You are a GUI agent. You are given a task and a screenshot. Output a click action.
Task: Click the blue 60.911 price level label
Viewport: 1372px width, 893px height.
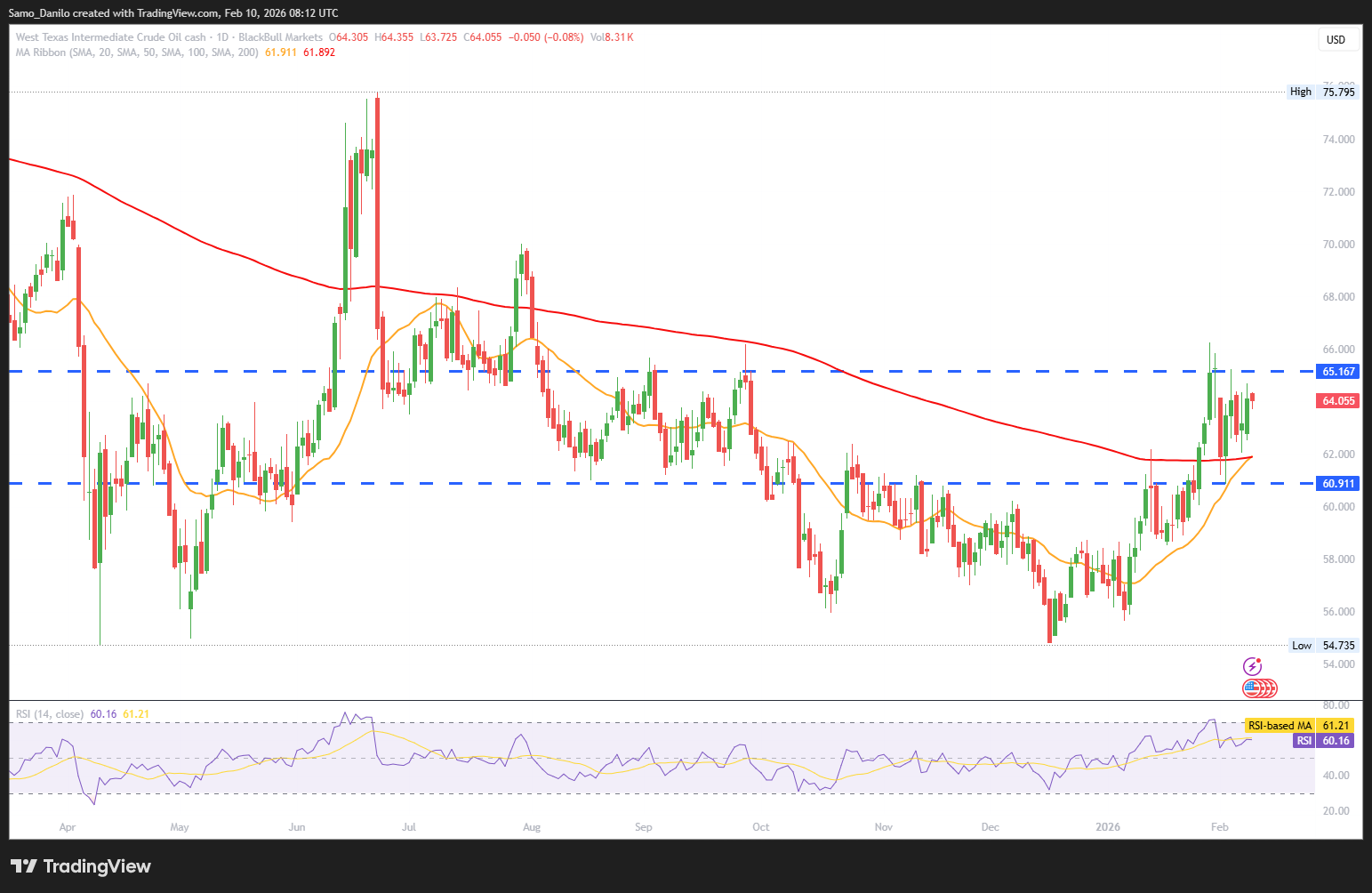pos(1337,484)
